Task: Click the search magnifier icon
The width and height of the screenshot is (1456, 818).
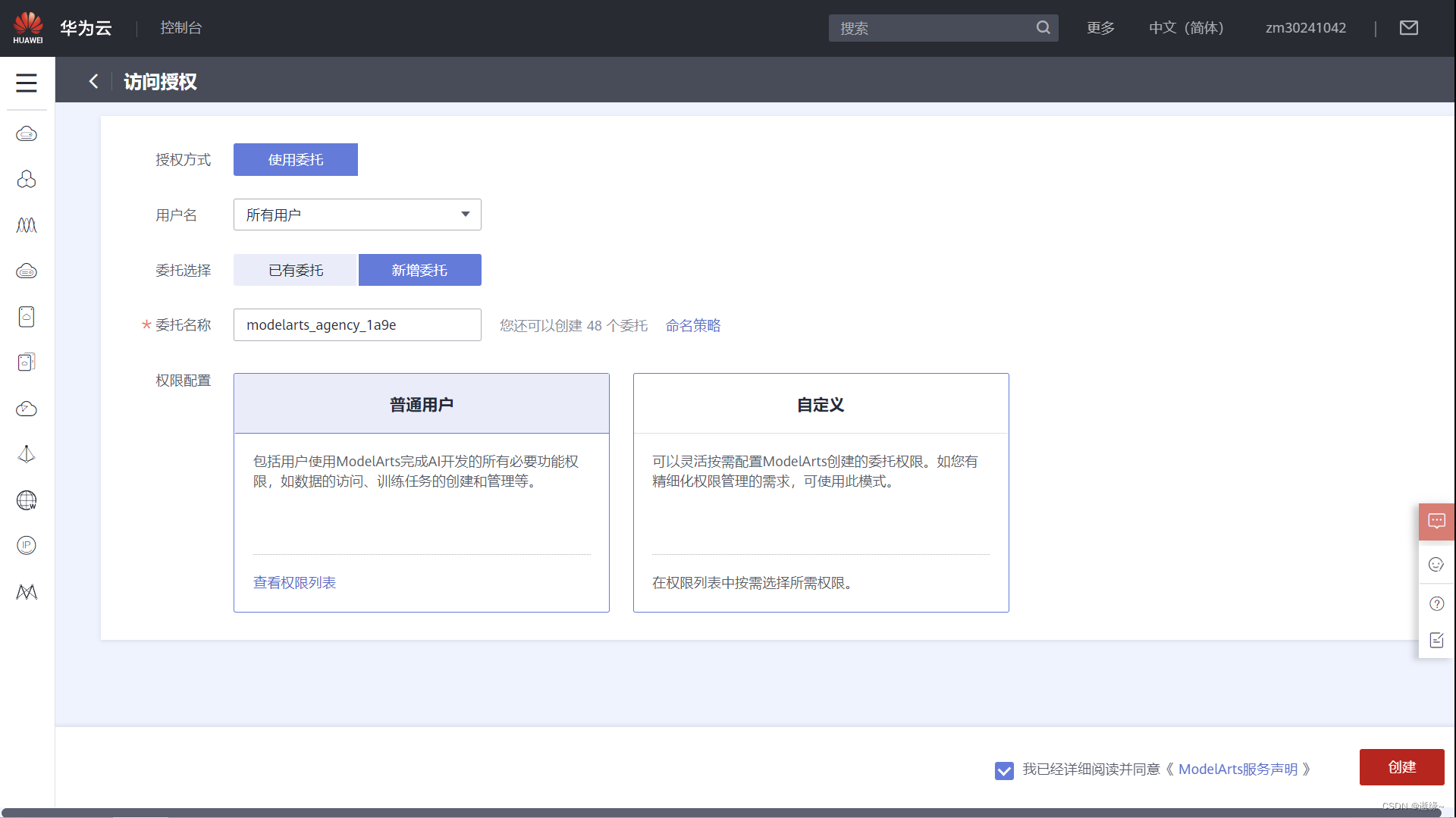Action: [x=1043, y=28]
